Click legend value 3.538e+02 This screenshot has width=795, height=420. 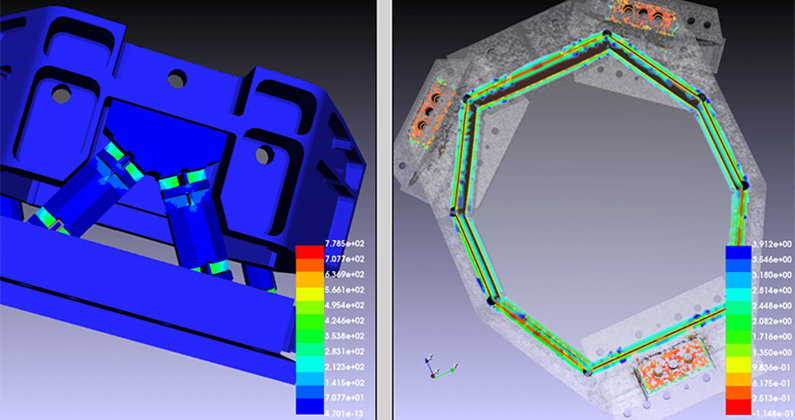pyautogui.click(x=345, y=336)
